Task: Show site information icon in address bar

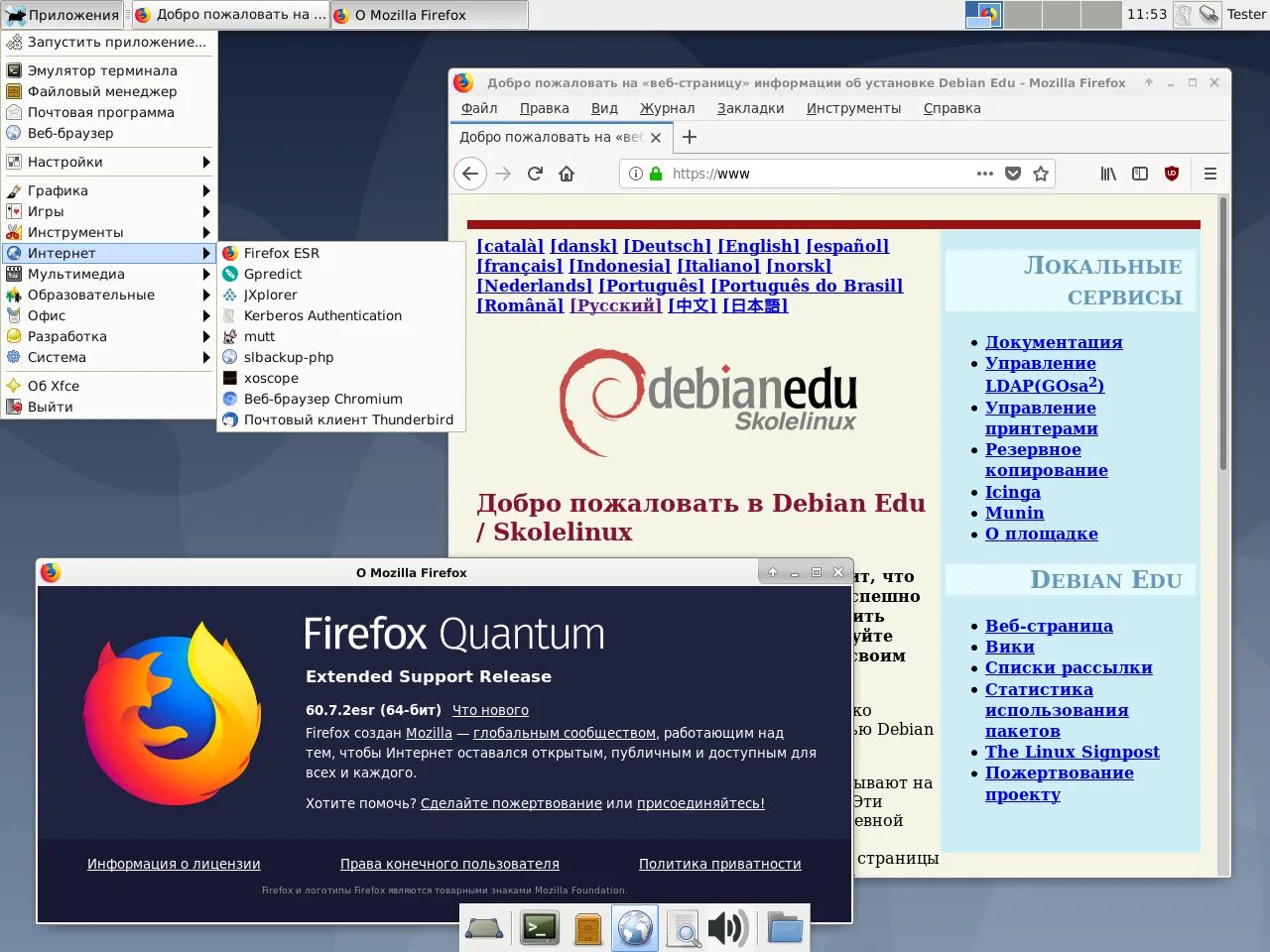Action: coord(636,174)
